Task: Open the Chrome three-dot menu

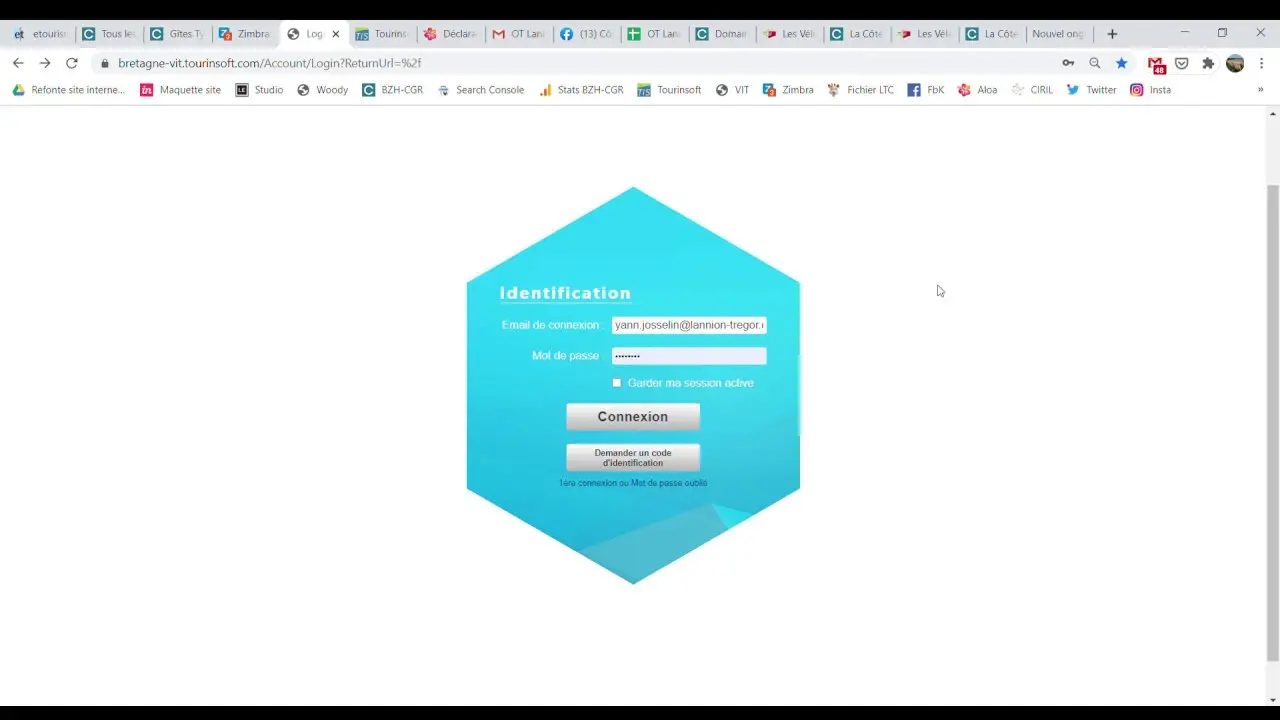Action: pos(1261,63)
